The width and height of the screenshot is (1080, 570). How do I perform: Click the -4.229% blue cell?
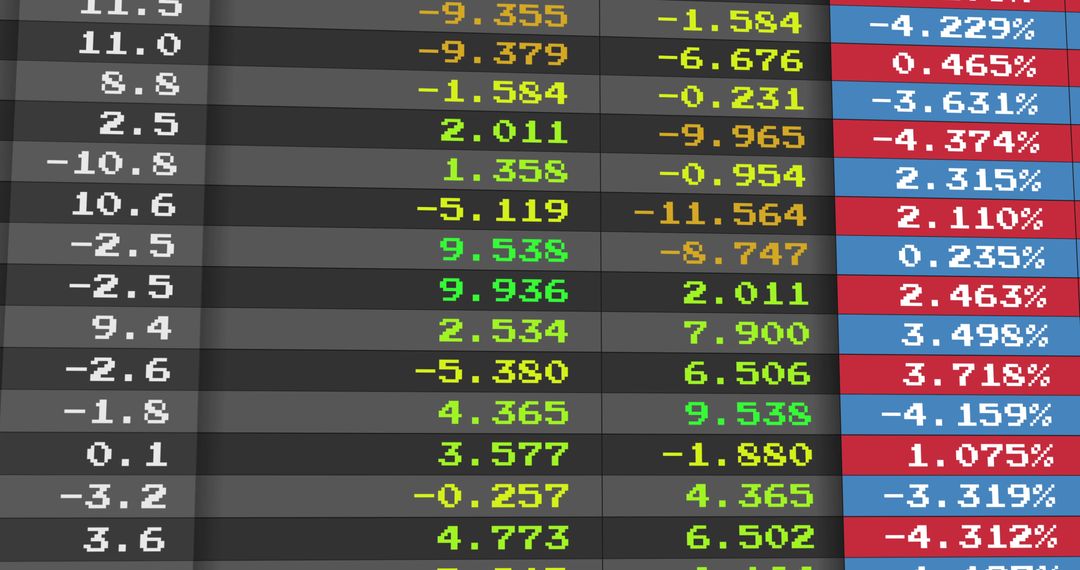[951, 29]
